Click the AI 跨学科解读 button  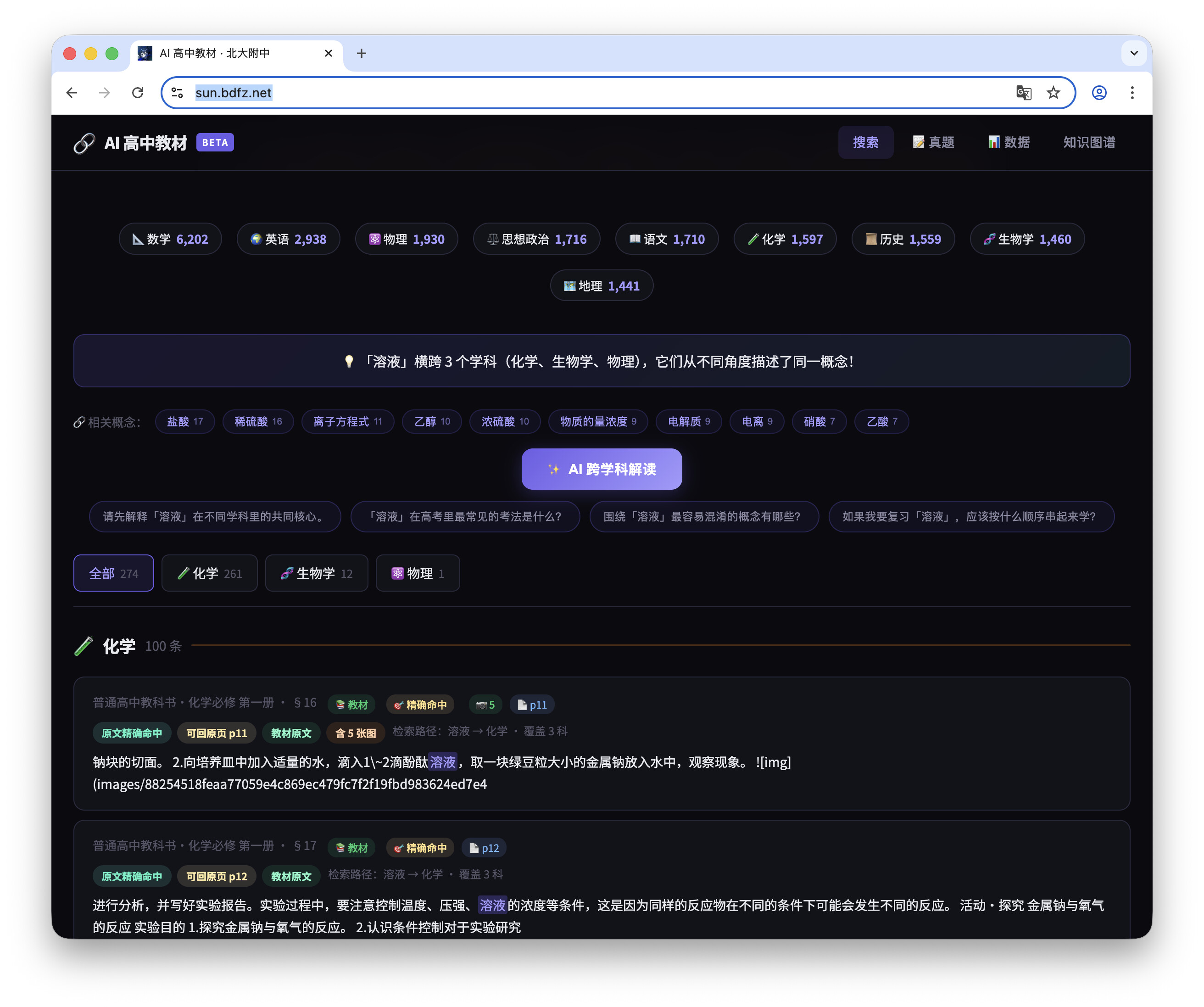pos(601,469)
